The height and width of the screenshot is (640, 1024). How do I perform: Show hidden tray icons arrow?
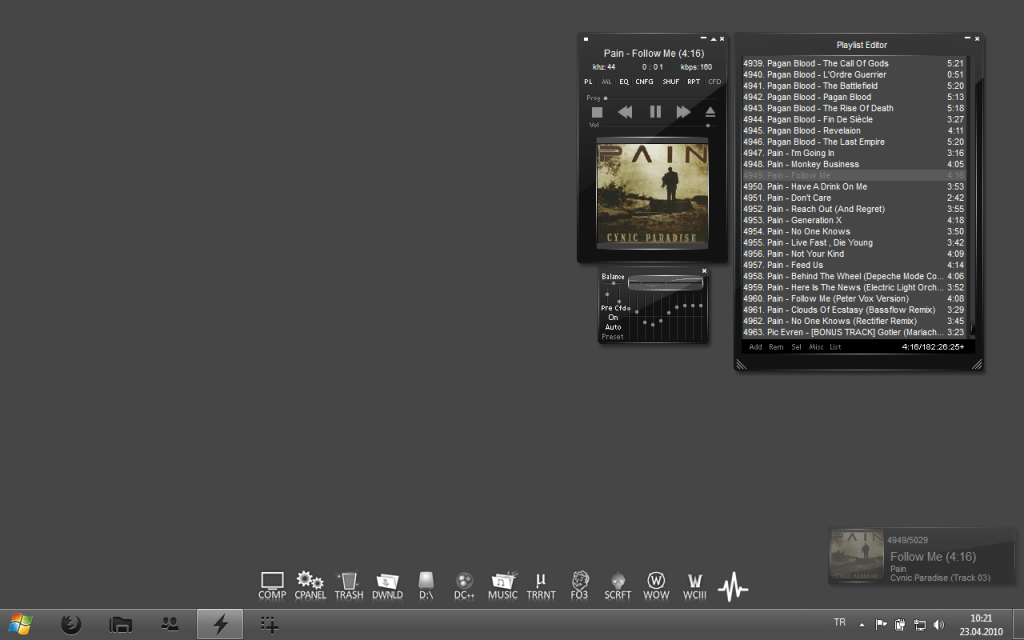click(x=862, y=625)
